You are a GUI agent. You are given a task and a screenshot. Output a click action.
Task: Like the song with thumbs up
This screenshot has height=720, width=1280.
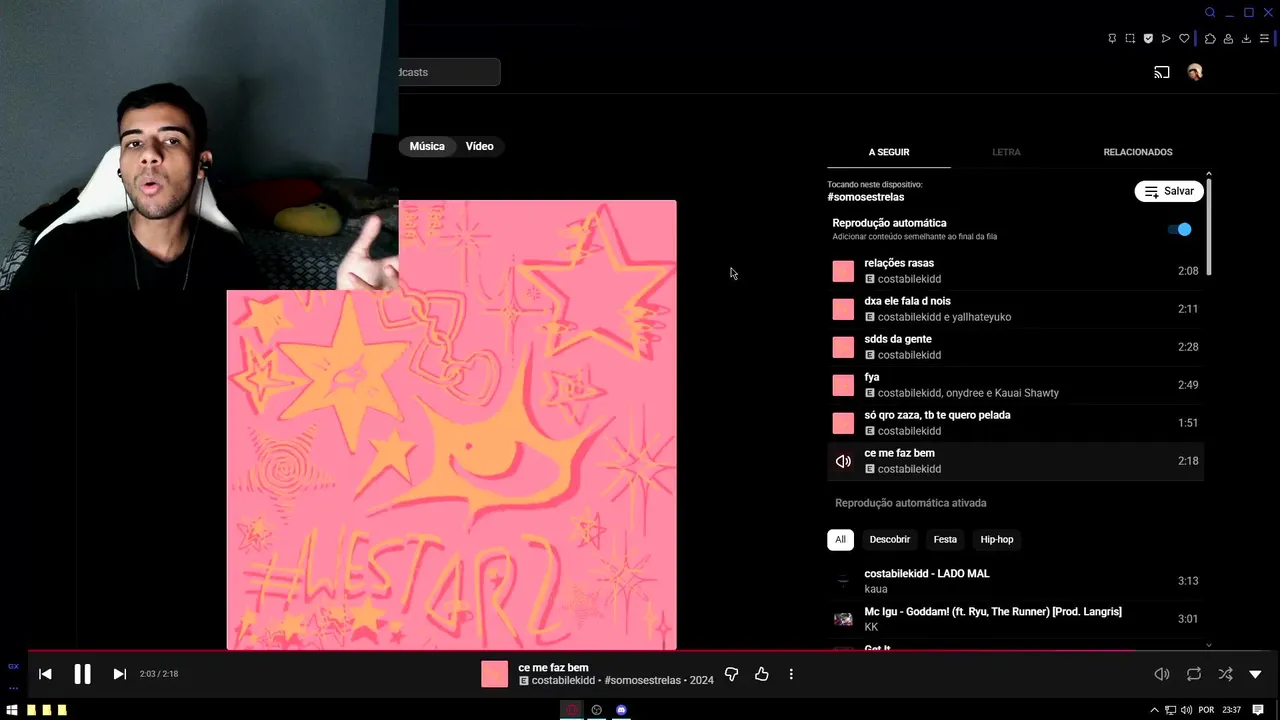[761, 674]
